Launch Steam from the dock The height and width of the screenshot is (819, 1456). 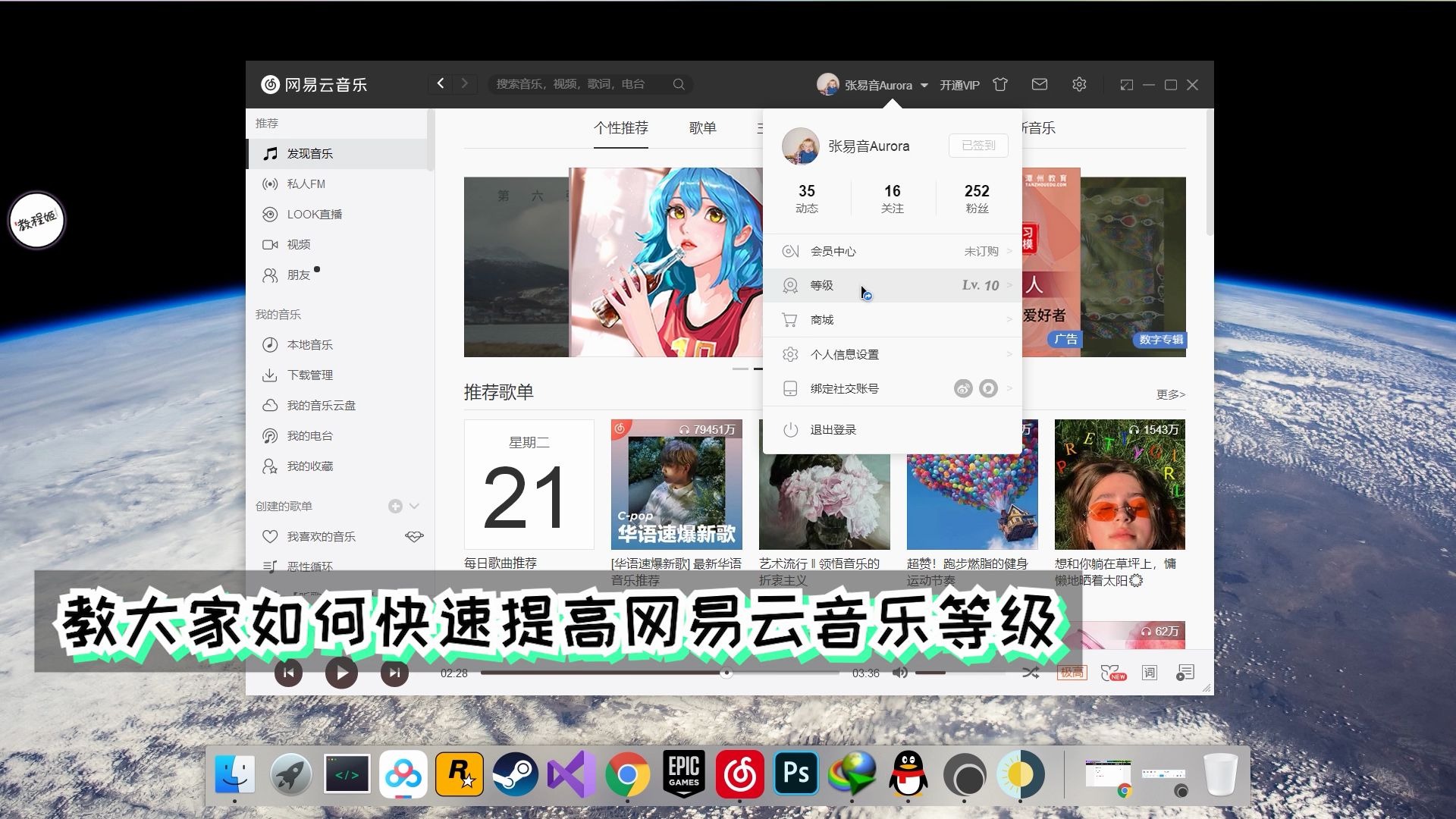(516, 774)
